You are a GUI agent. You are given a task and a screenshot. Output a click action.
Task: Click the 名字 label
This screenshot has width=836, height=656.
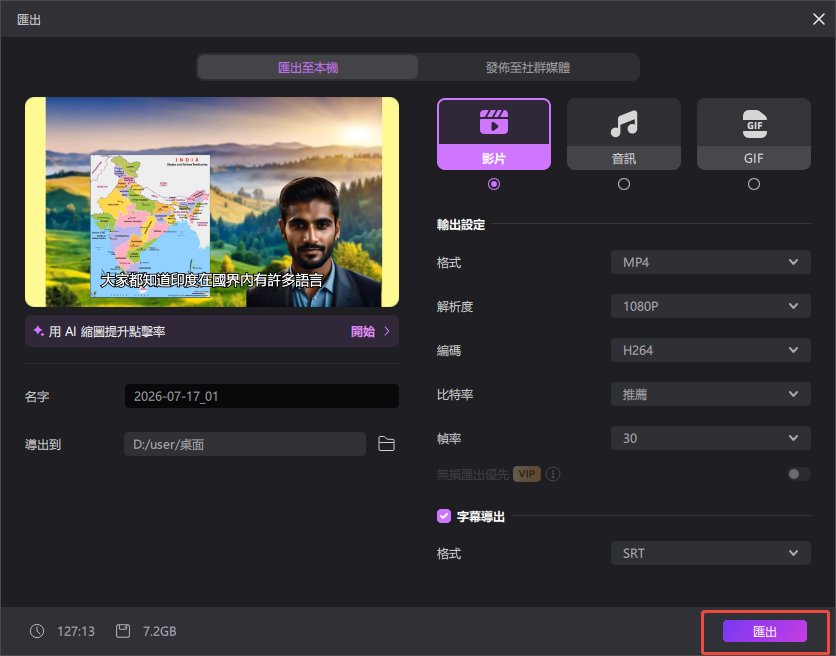37,396
